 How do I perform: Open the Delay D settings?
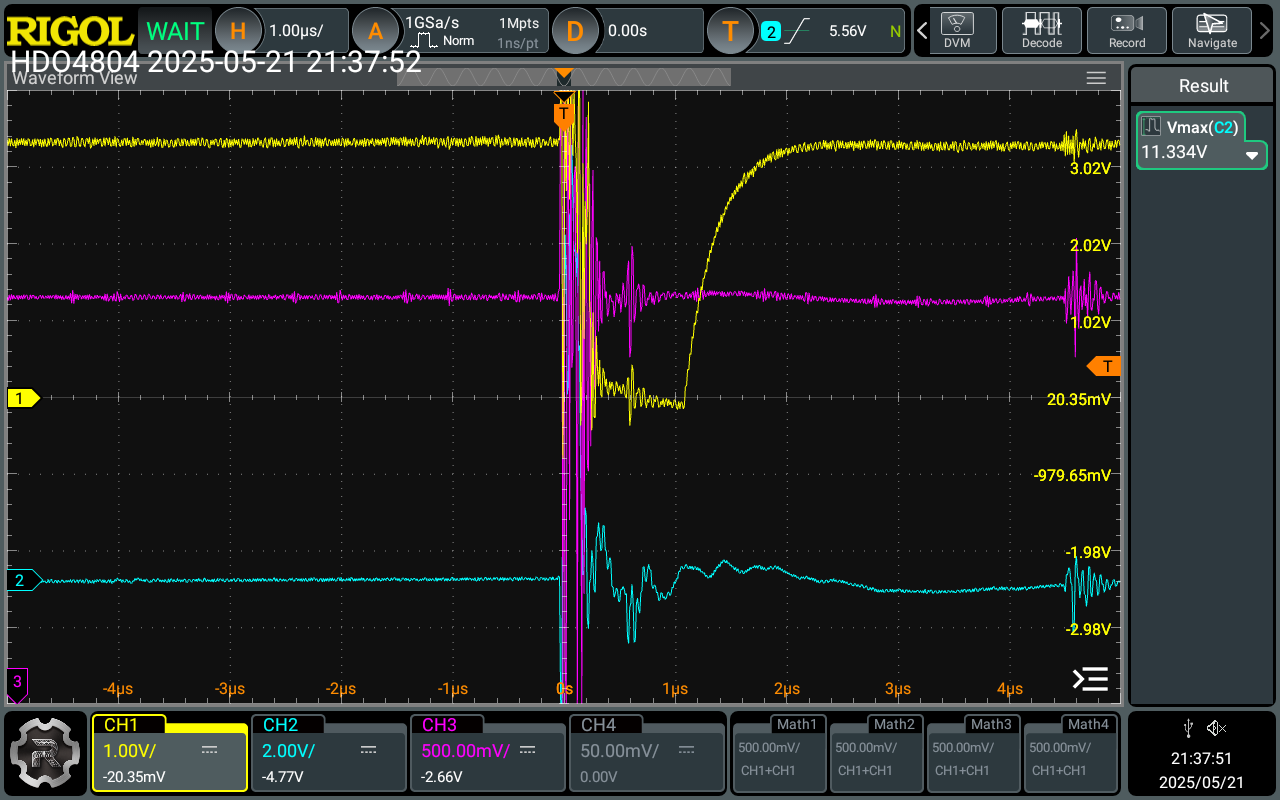pyautogui.click(x=575, y=31)
